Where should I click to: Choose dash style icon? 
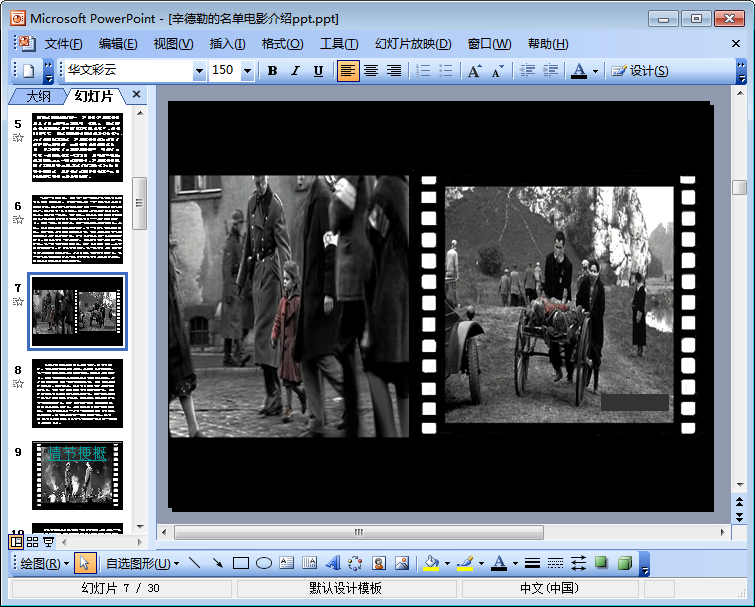[x=555, y=563]
